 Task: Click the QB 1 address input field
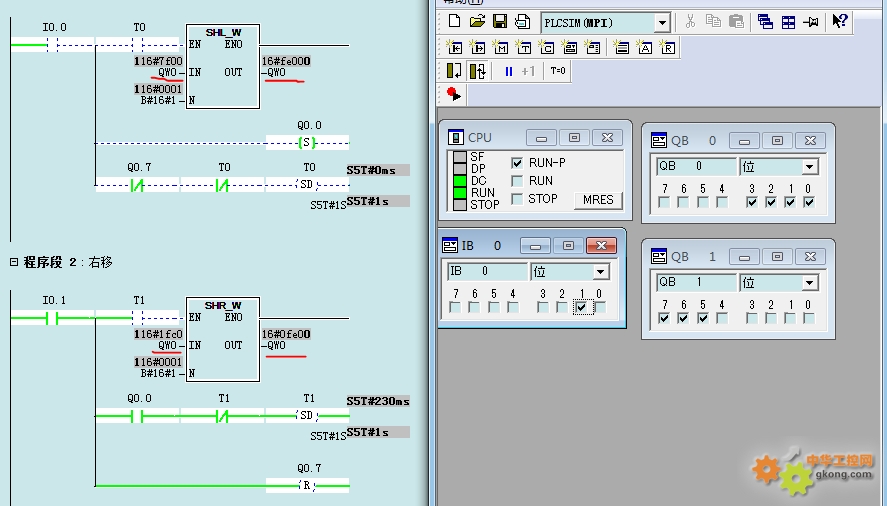[x=696, y=282]
